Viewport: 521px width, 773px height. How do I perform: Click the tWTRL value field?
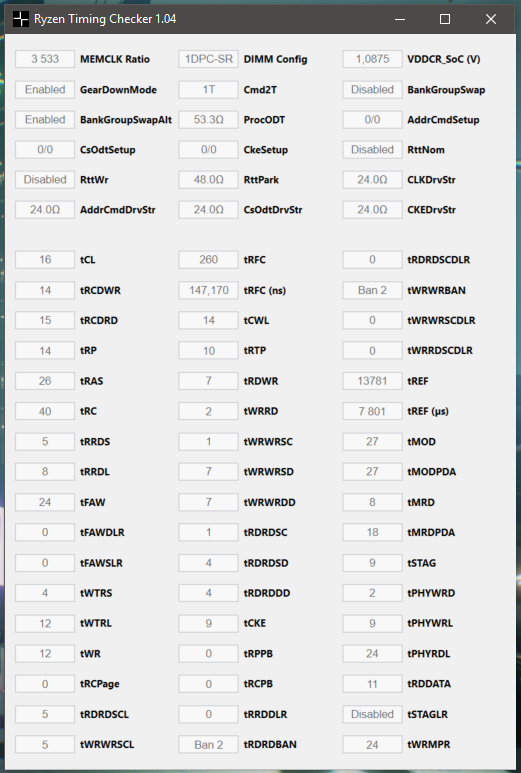pos(45,624)
